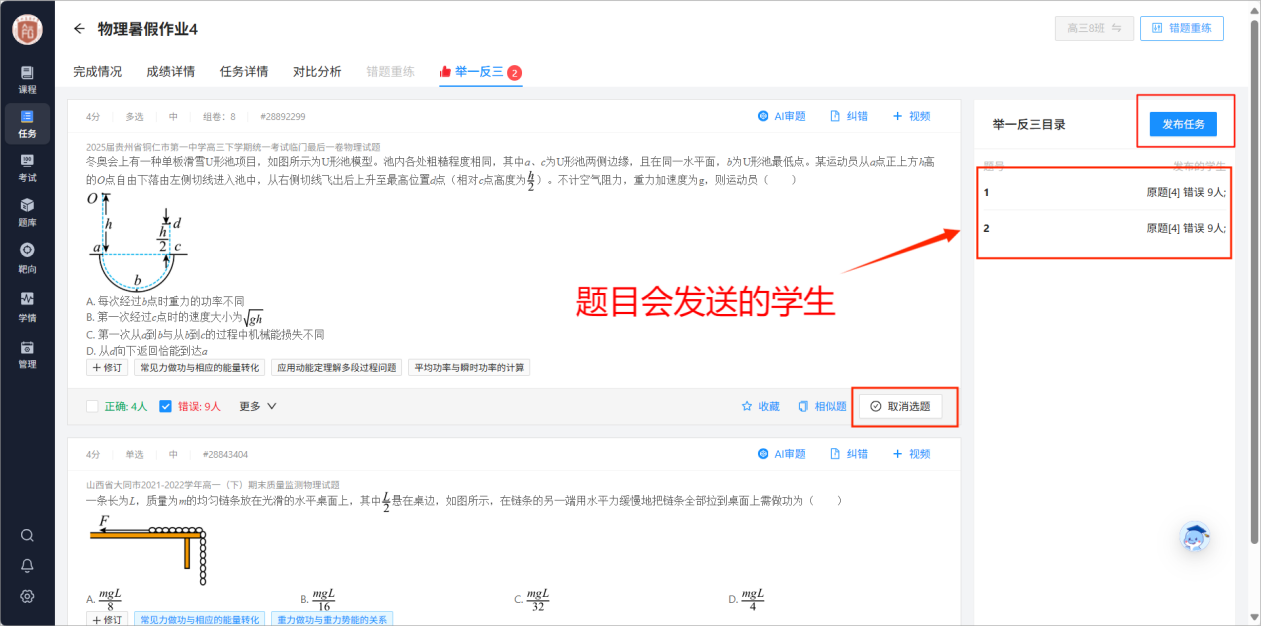Click option D mgL/4 in second question
The height and width of the screenshot is (626, 1261).
[x=746, y=599]
